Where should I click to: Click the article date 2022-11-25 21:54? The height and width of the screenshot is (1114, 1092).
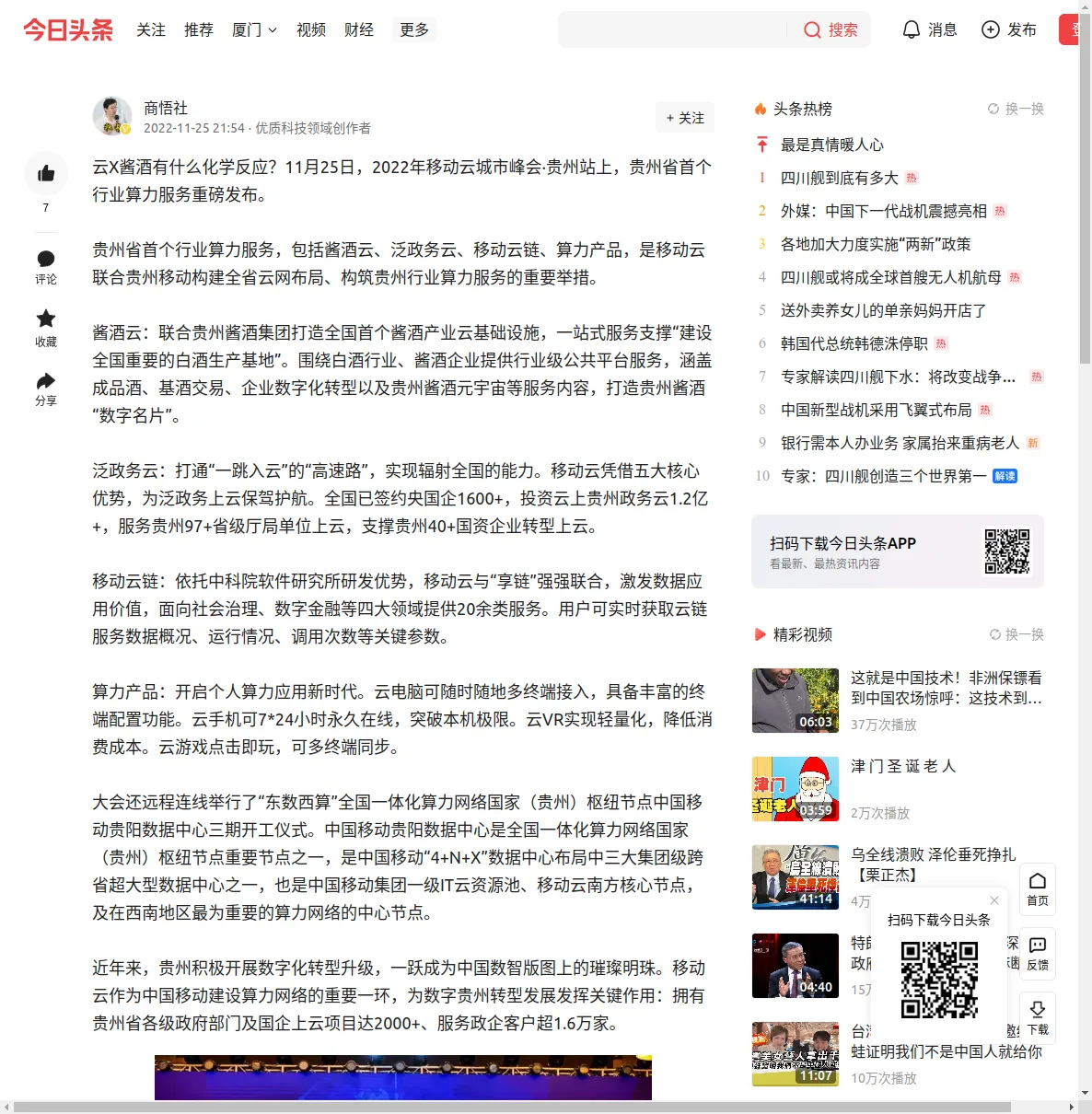click(194, 128)
